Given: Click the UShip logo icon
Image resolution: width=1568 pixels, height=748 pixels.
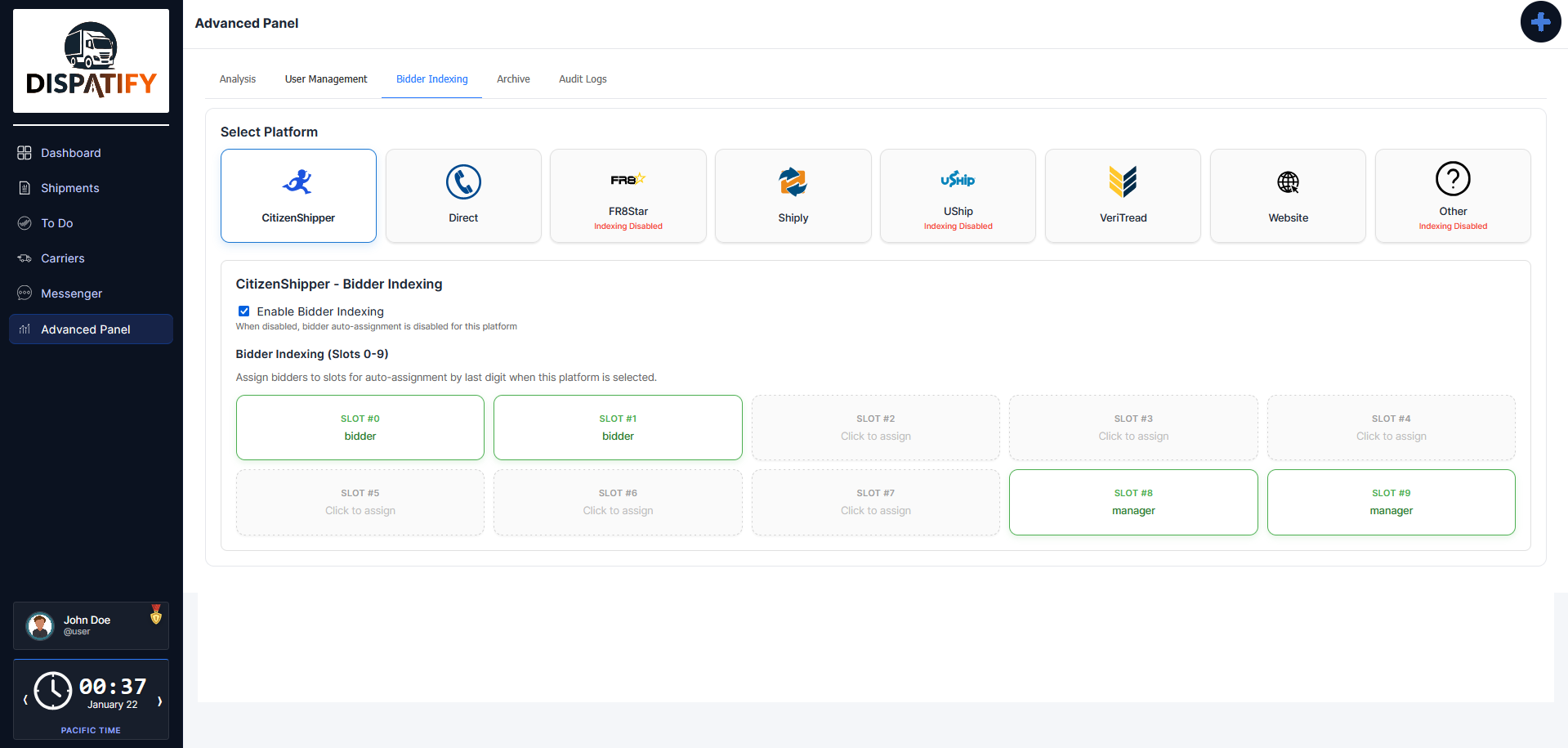Looking at the screenshot, I should [x=958, y=179].
